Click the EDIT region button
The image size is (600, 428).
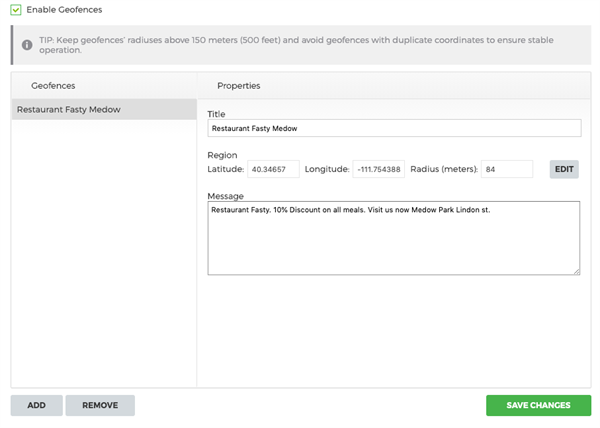564,169
